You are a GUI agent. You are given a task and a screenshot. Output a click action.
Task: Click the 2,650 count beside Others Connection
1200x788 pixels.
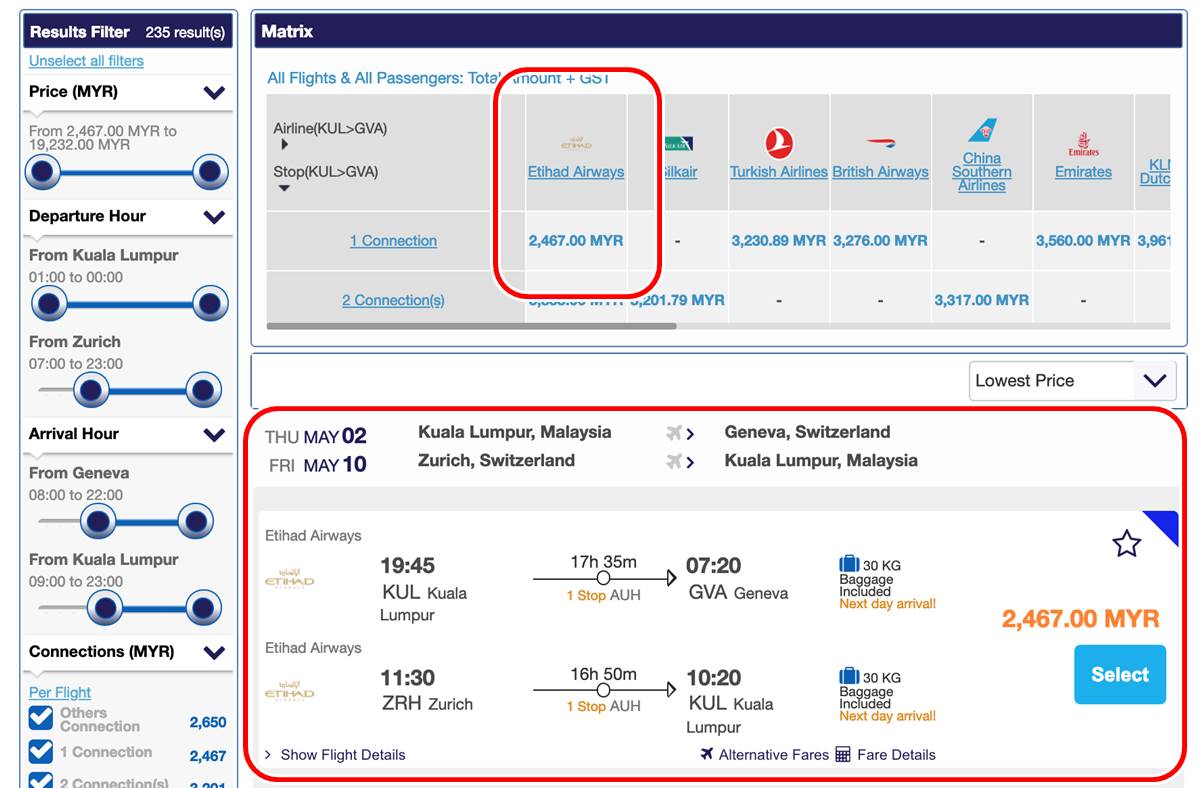208,723
